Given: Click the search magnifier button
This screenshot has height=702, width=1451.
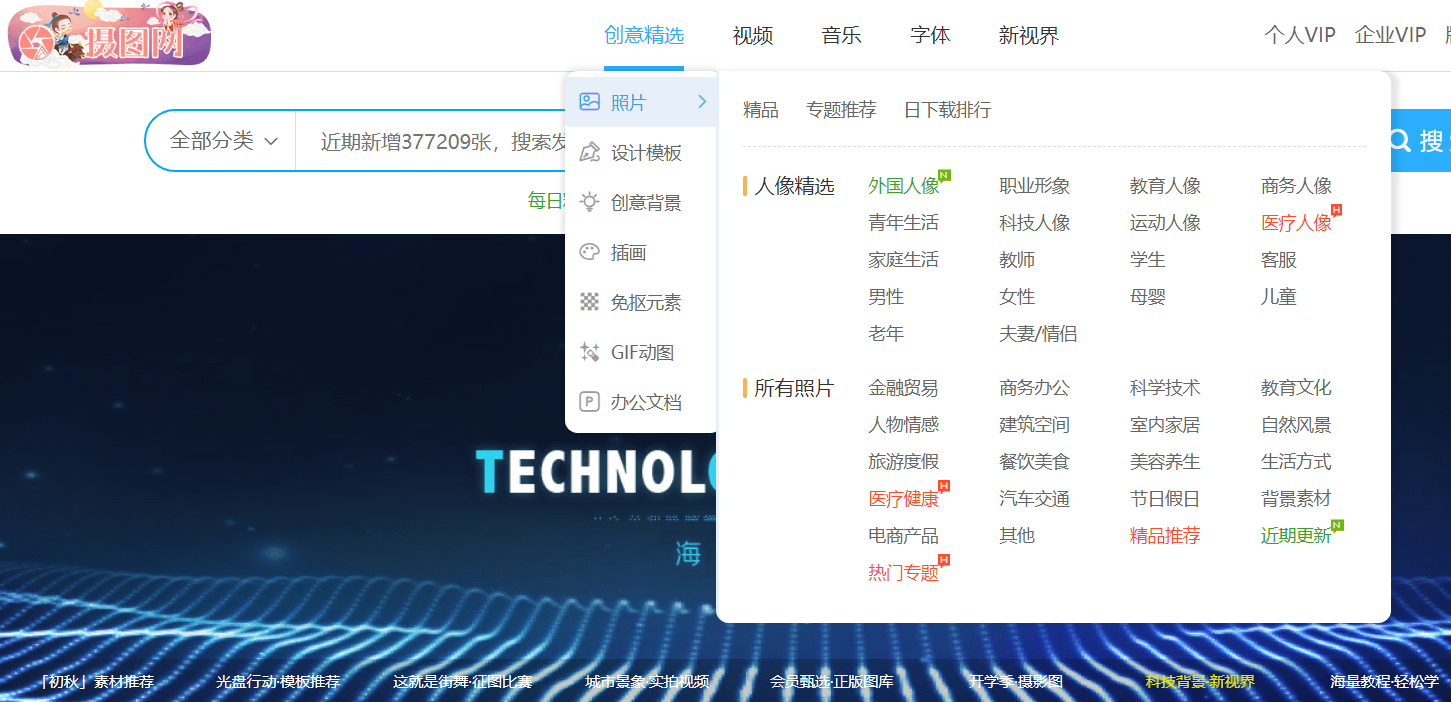Looking at the screenshot, I should [x=1400, y=141].
